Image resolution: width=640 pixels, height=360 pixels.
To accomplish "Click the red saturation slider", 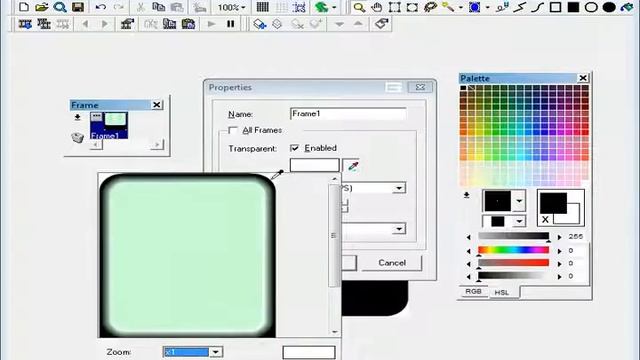I will tap(513, 263).
